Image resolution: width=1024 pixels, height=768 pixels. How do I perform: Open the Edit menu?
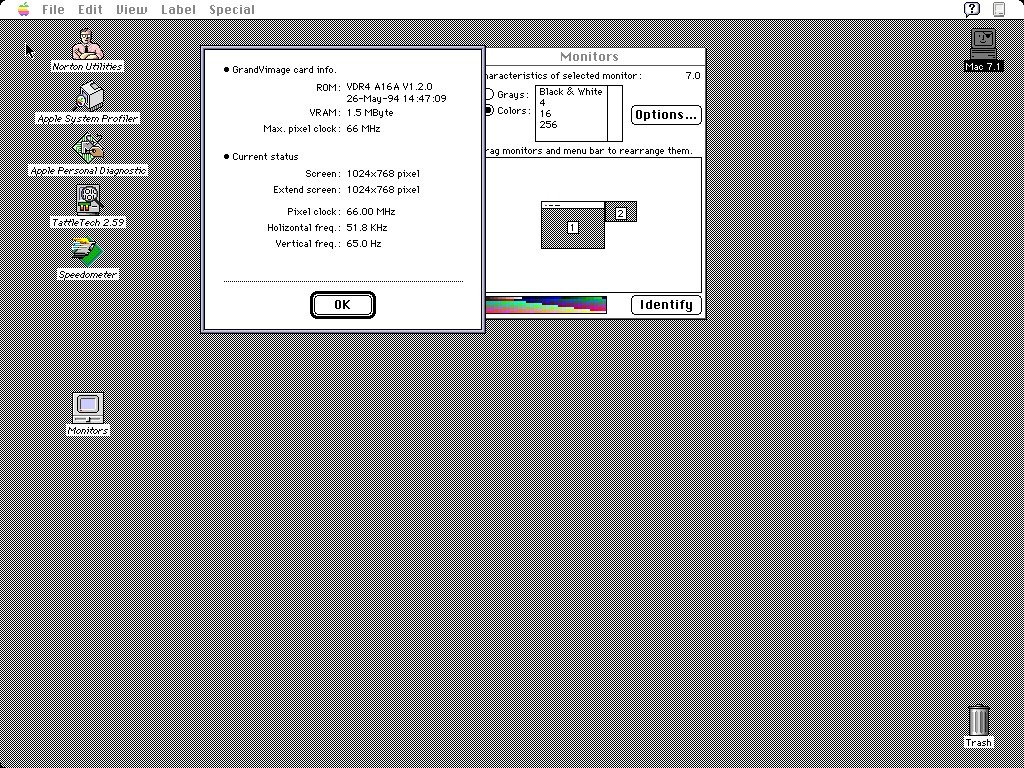90,10
